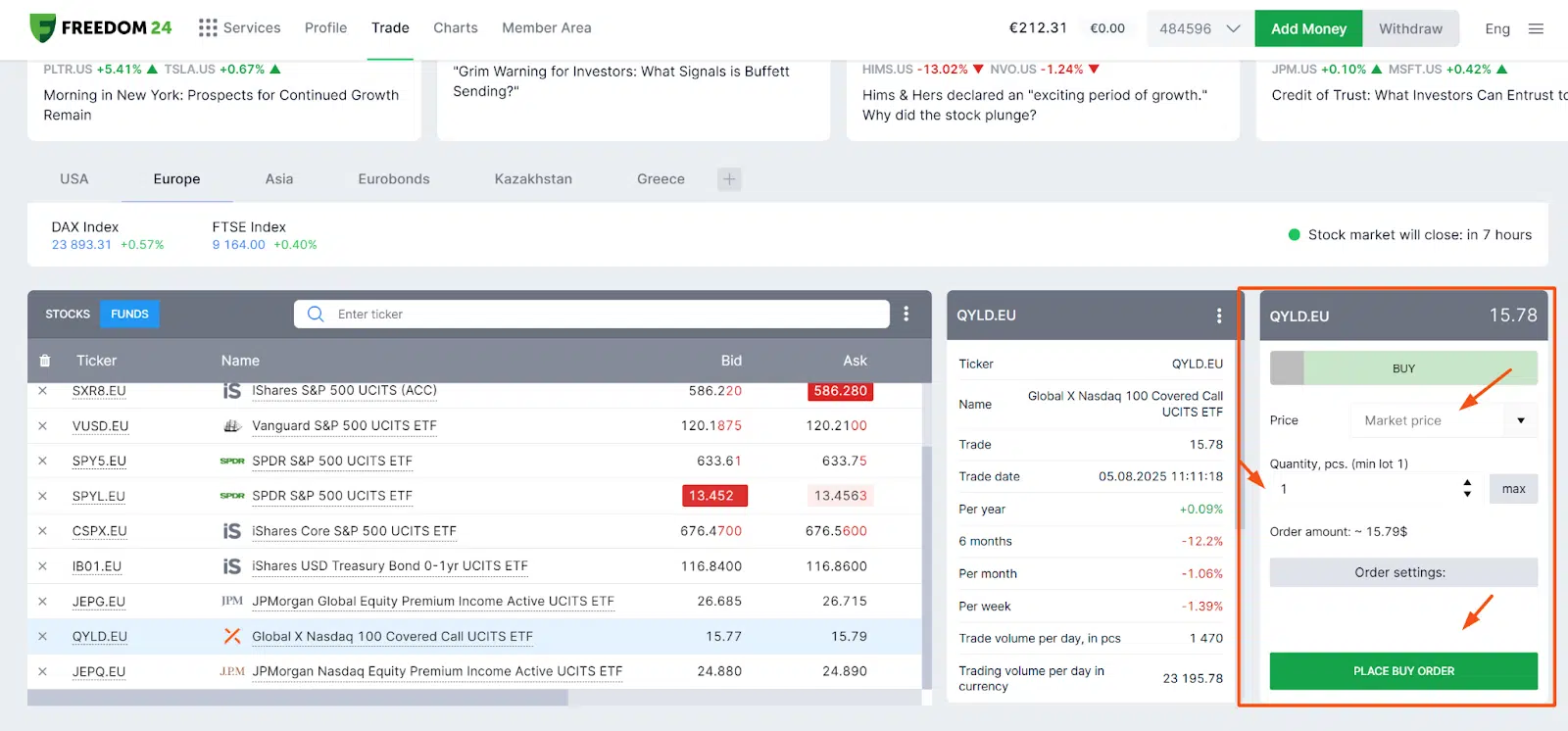Open the JPMorgan Global Equity Premium Income link

pyautogui.click(x=432, y=602)
